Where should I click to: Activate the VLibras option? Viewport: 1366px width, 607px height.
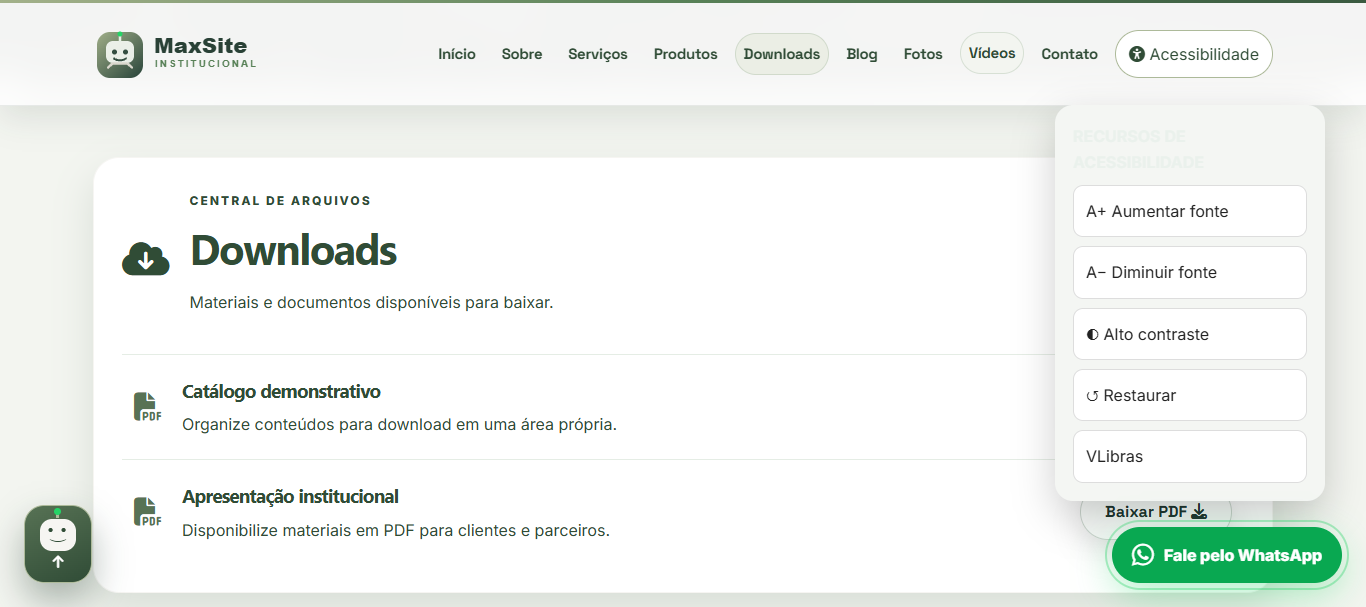coord(1190,456)
